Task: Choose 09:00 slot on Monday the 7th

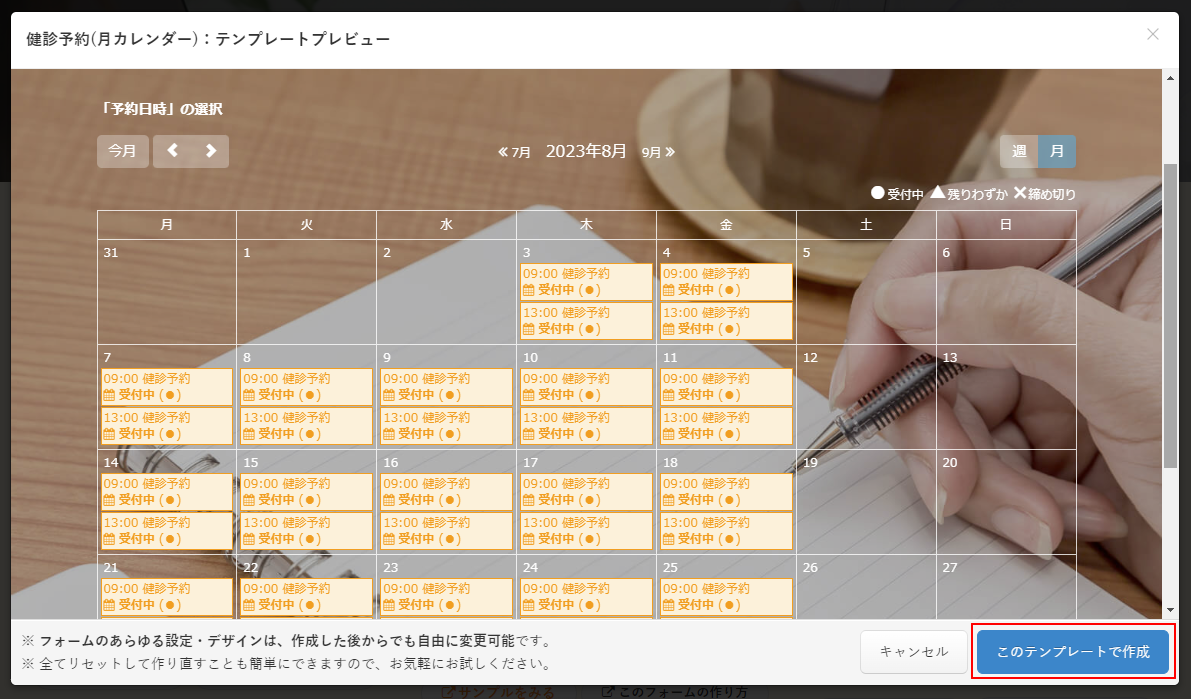Action: point(167,386)
